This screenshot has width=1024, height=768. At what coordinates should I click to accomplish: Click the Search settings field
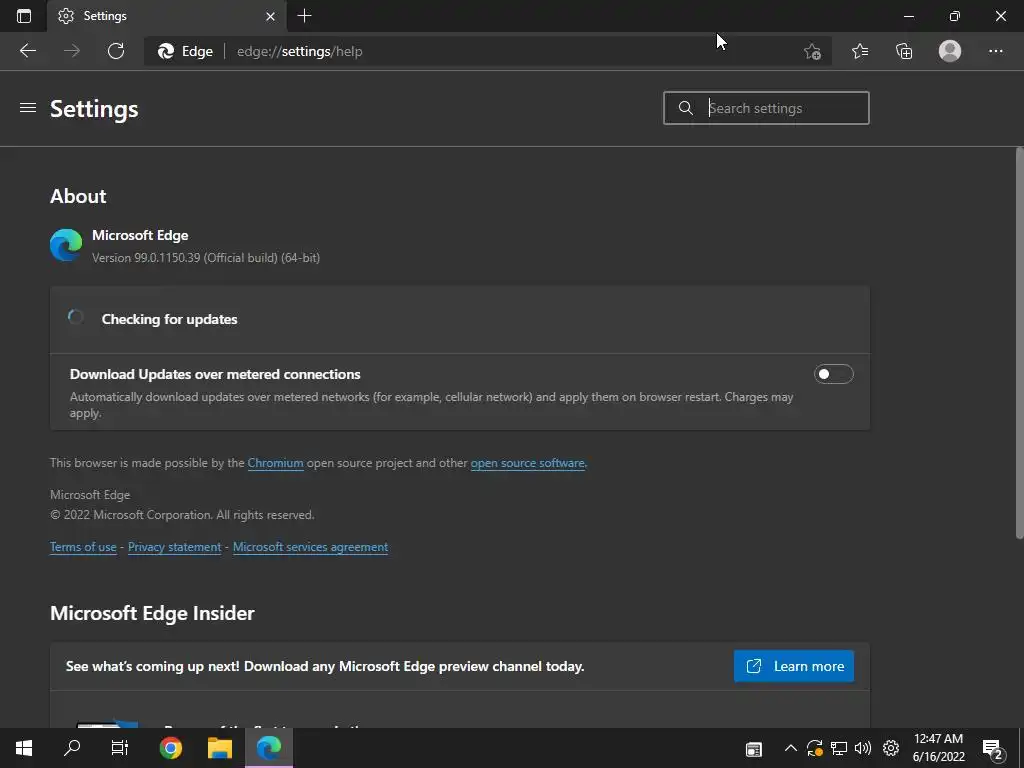point(766,108)
